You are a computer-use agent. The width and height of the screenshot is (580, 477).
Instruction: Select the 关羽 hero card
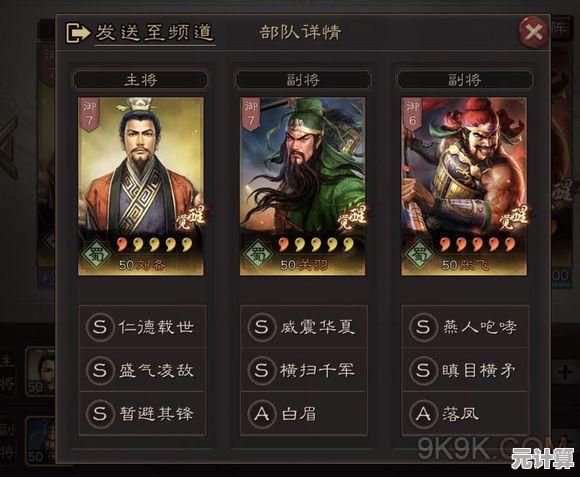tap(303, 186)
